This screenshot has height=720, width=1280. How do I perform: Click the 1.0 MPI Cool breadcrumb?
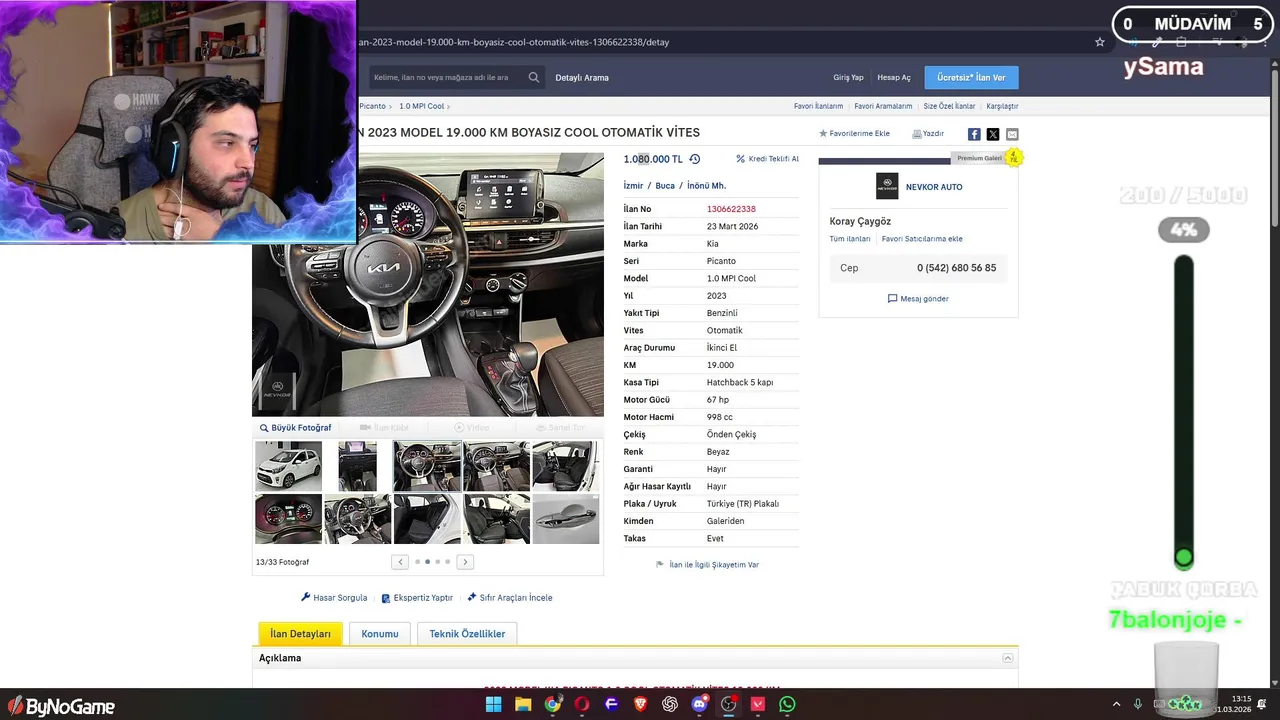pyautogui.click(x=421, y=106)
